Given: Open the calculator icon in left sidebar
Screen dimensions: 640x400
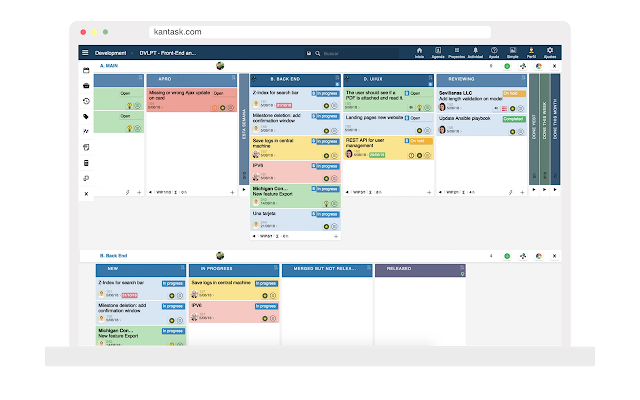Looking at the screenshot, I should tap(86, 163).
